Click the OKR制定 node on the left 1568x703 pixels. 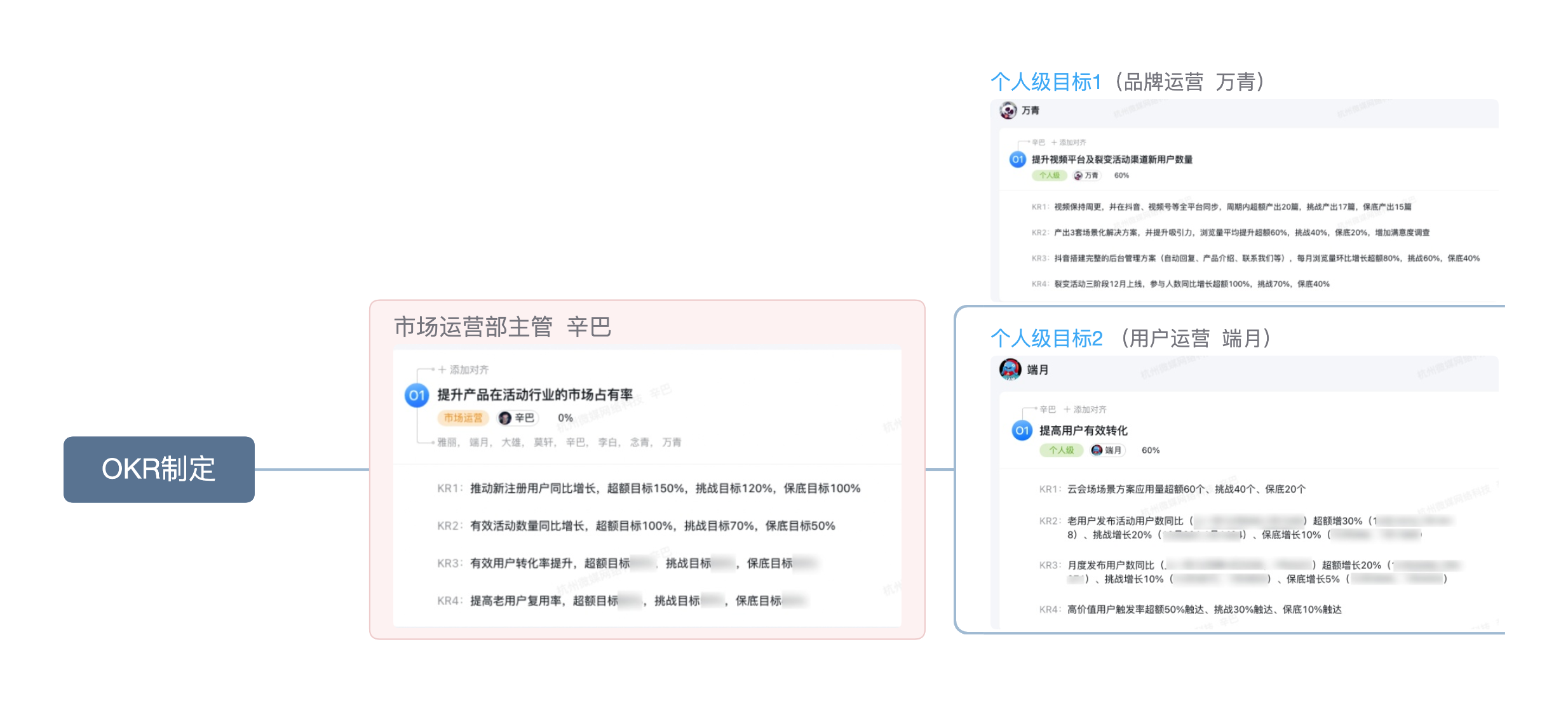pyautogui.click(x=158, y=470)
